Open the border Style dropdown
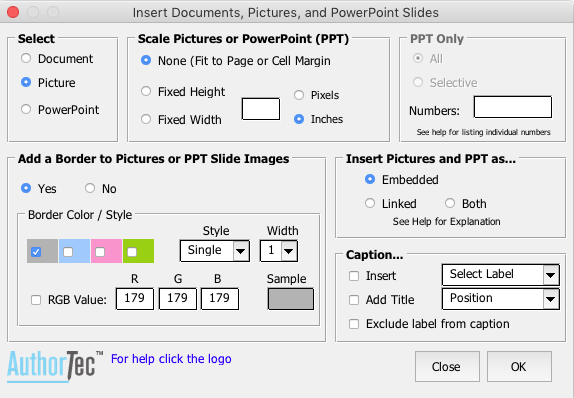The width and height of the screenshot is (574, 398). (x=215, y=251)
